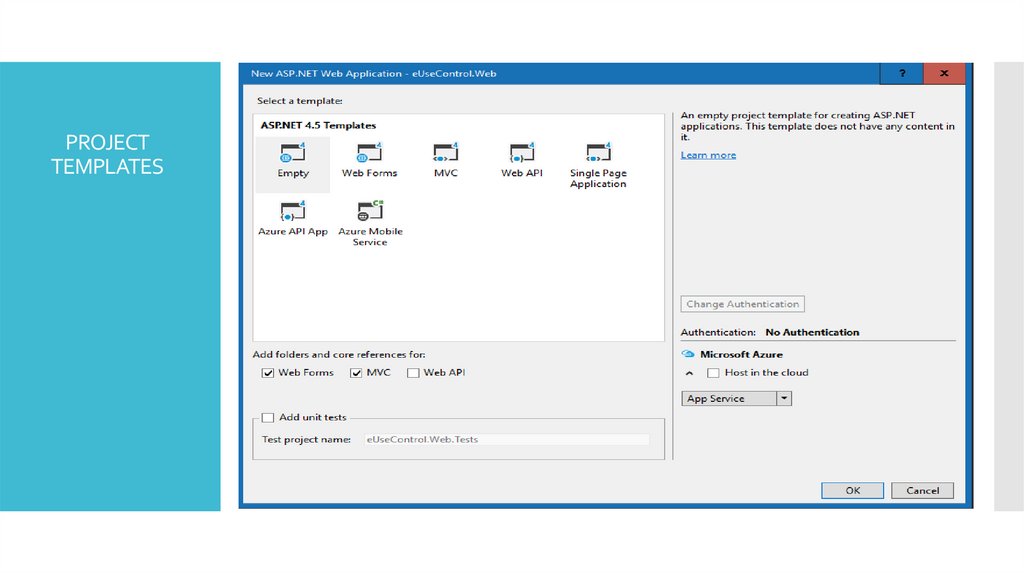Click the Cancel button

tap(922, 490)
